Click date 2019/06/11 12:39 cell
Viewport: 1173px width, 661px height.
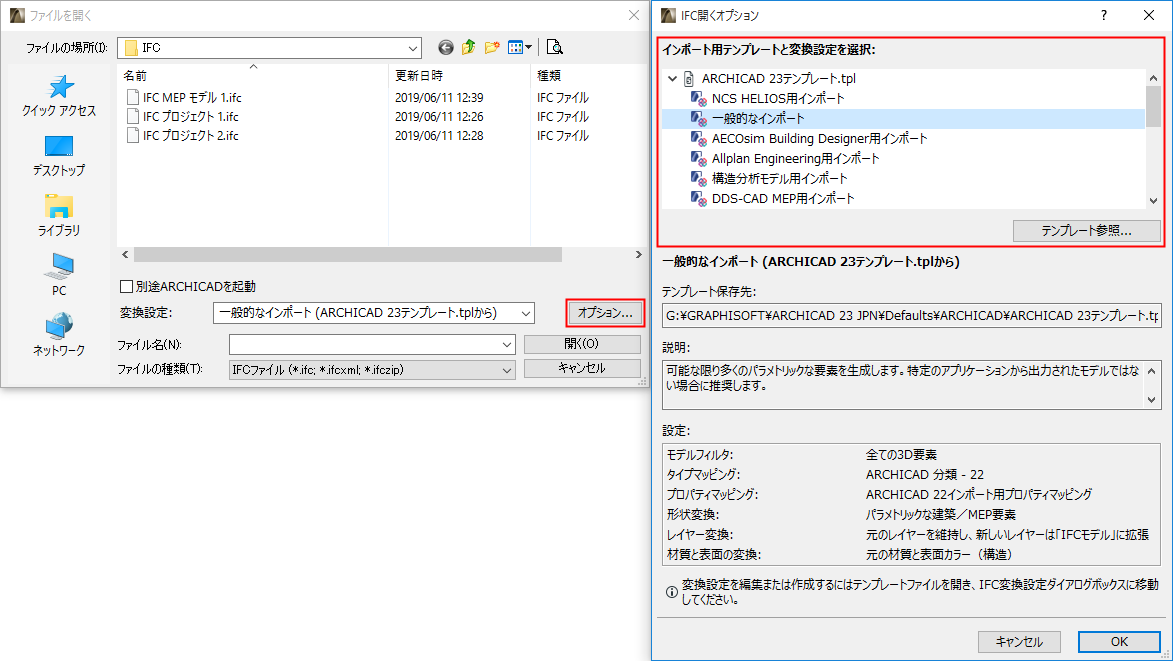(x=439, y=97)
